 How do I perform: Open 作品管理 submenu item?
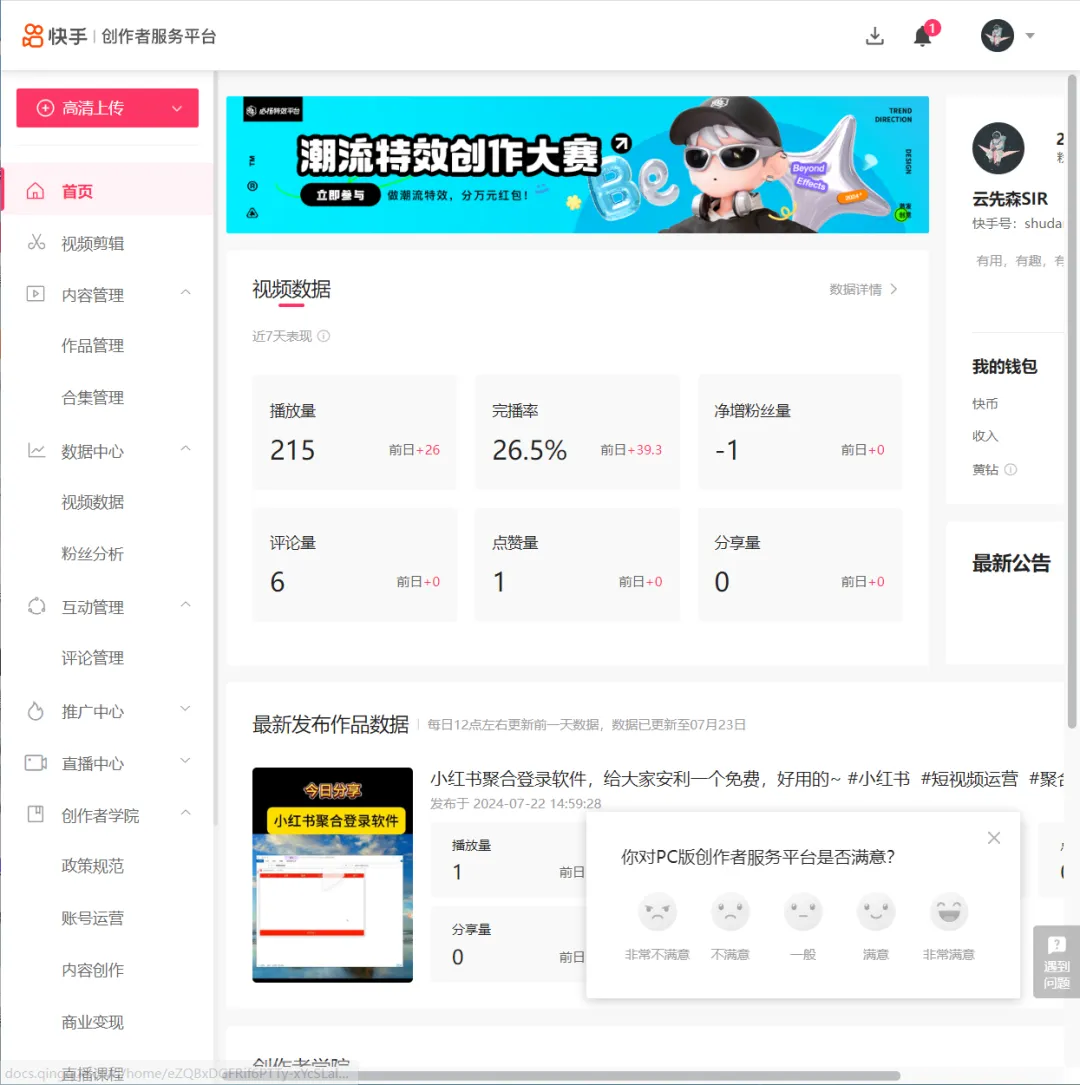click(93, 346)
